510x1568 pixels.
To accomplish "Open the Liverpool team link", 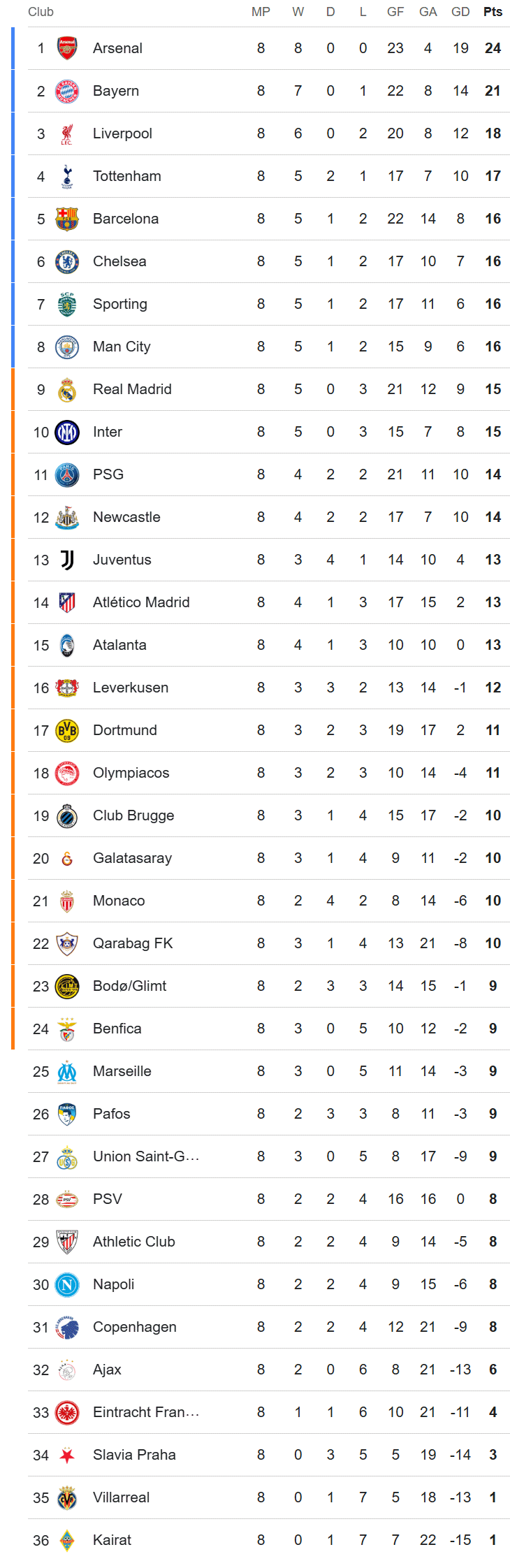I will click(x=122, y=133).
